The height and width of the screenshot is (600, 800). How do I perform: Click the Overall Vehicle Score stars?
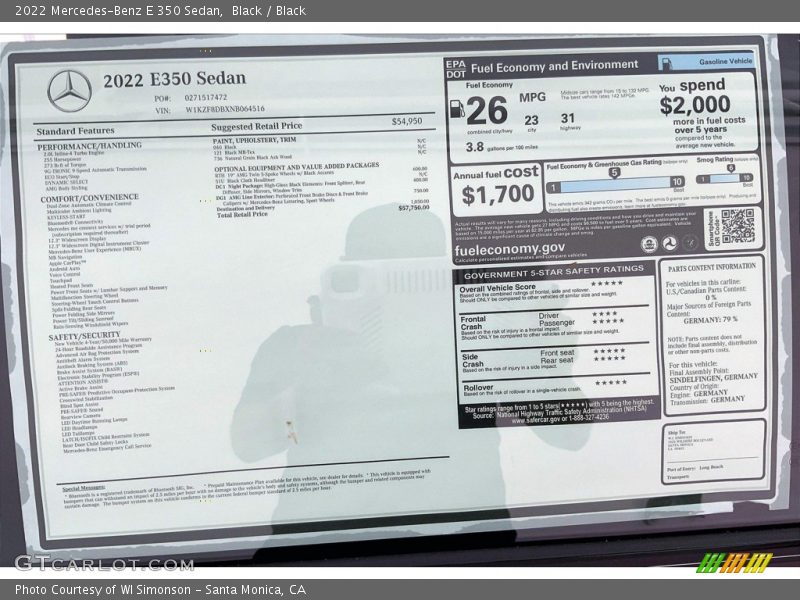[x=607, y=283]
